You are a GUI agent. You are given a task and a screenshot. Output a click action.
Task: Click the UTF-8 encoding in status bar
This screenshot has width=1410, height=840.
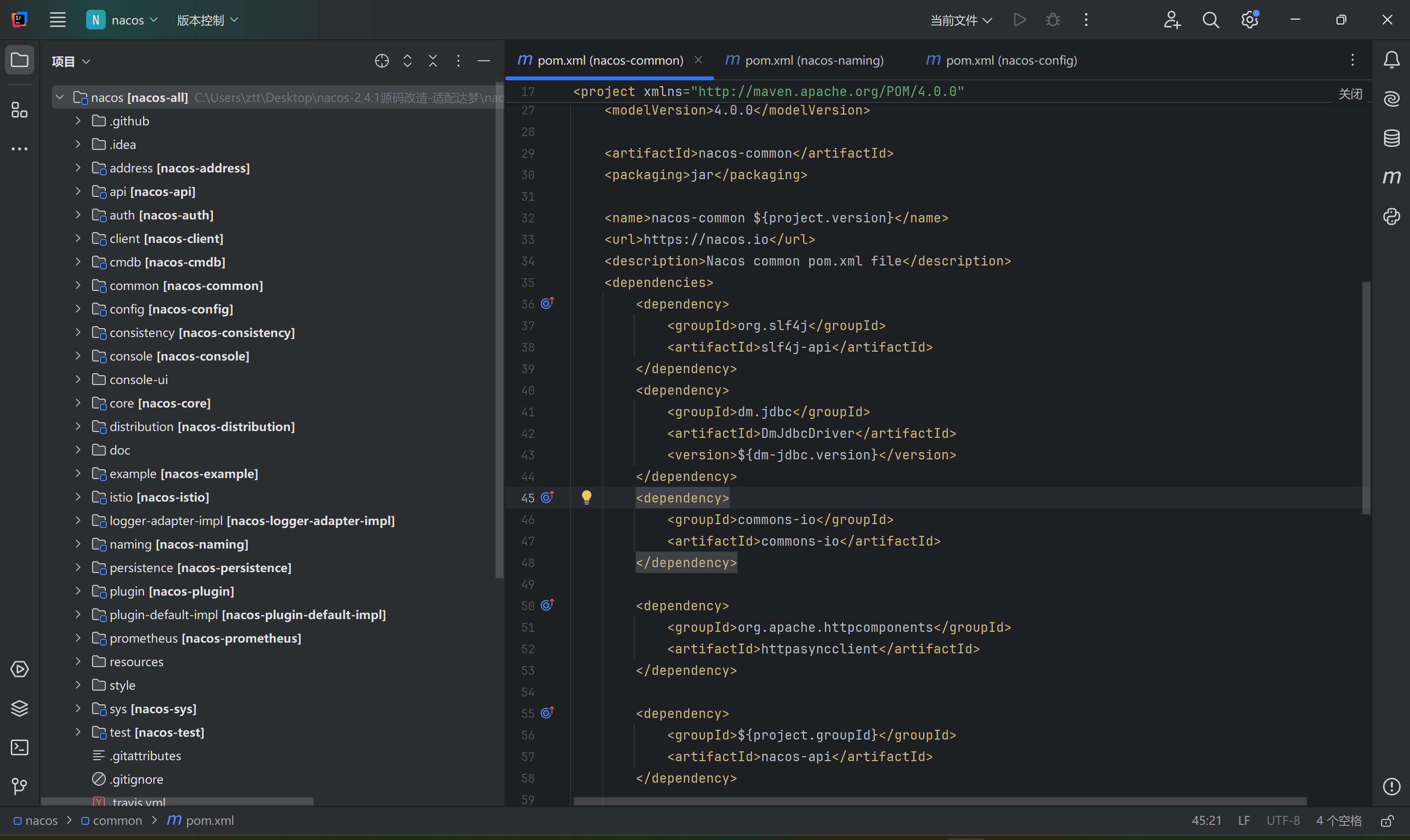[1283, 821]
